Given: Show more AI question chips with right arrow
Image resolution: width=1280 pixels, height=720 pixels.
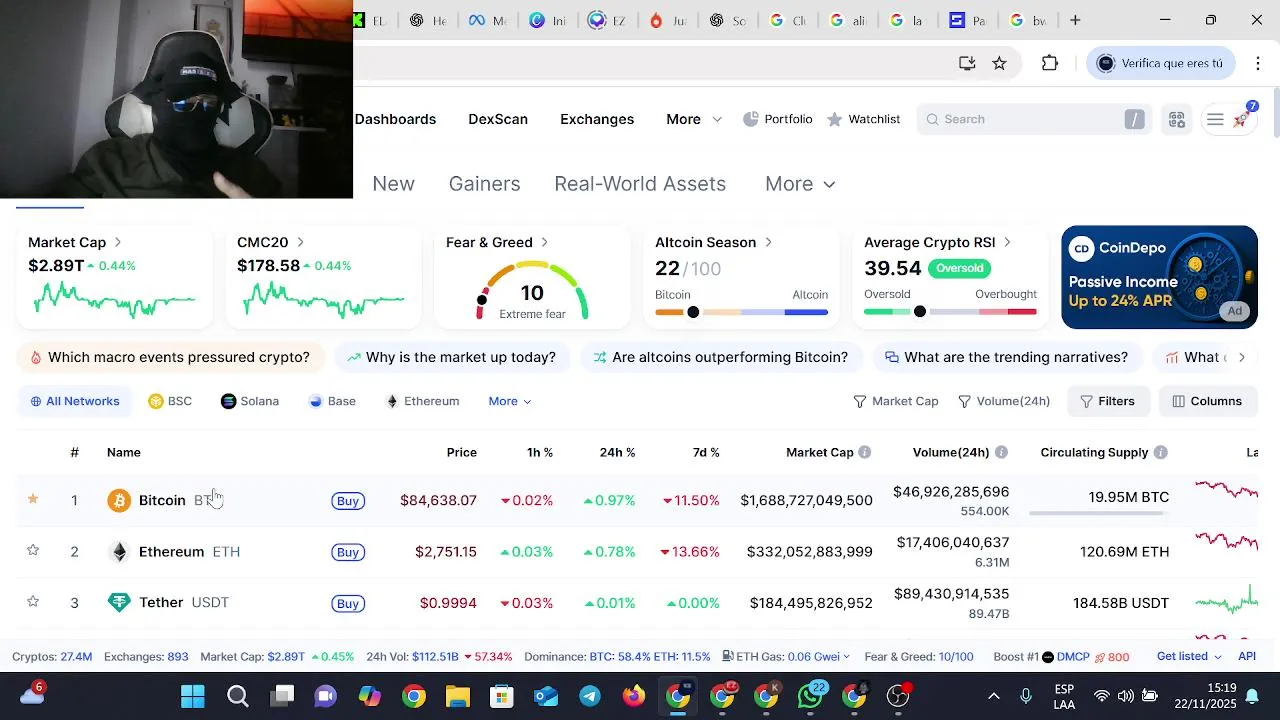Looking at the screenshot, I should click(1242, 357).
